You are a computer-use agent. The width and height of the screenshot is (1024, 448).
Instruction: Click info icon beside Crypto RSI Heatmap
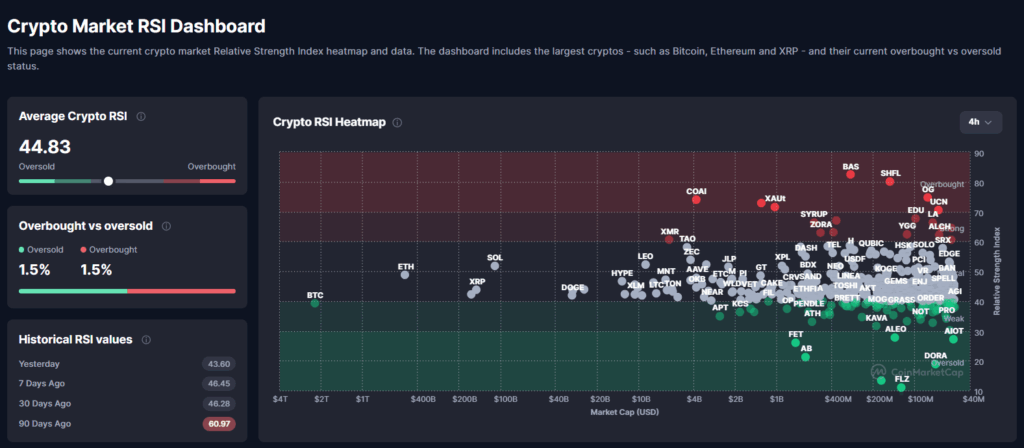coord(397,122)
